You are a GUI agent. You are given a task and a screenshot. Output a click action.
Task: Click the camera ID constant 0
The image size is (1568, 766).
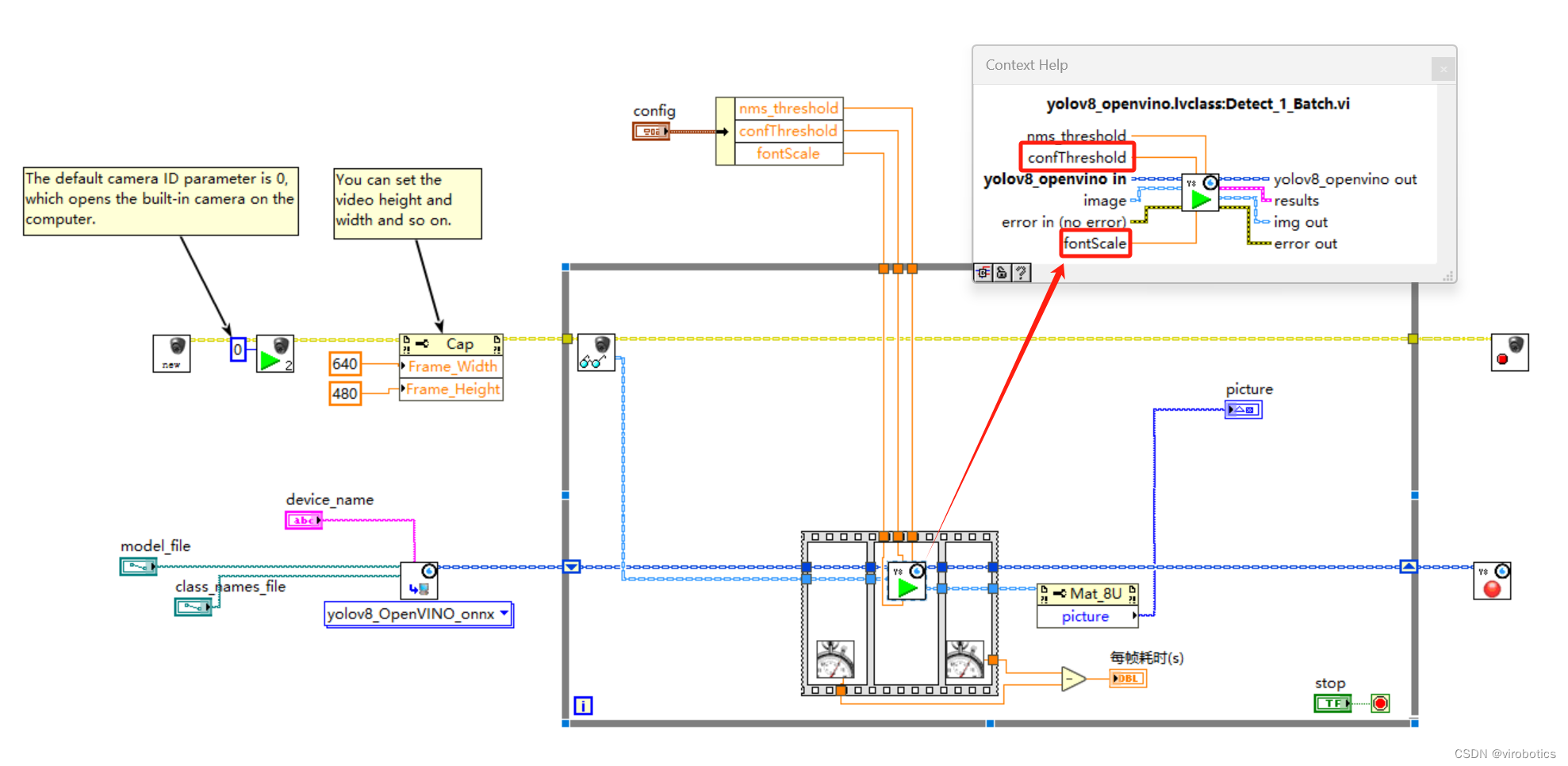pyautogui.click(x=238, y=350)
